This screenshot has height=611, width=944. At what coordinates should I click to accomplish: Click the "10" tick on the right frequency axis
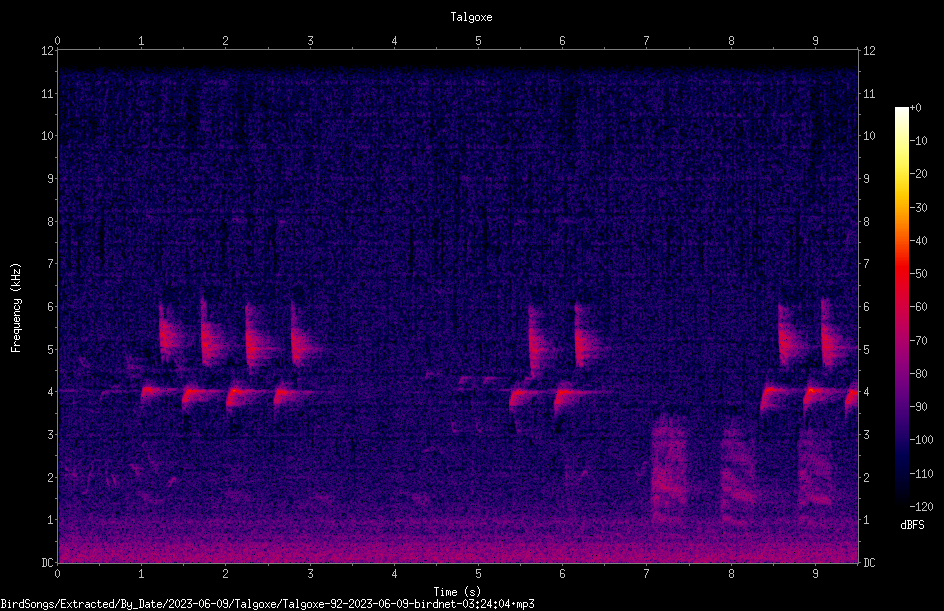[x=869, y=136]
